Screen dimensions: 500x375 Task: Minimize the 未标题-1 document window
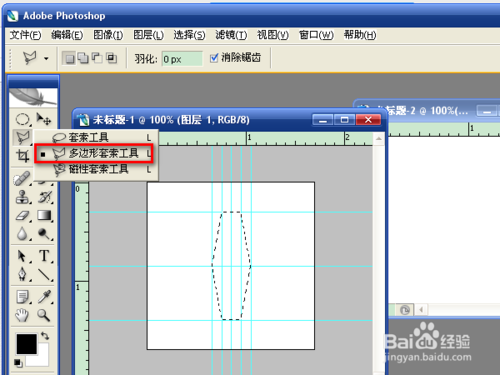pos(322,120)
